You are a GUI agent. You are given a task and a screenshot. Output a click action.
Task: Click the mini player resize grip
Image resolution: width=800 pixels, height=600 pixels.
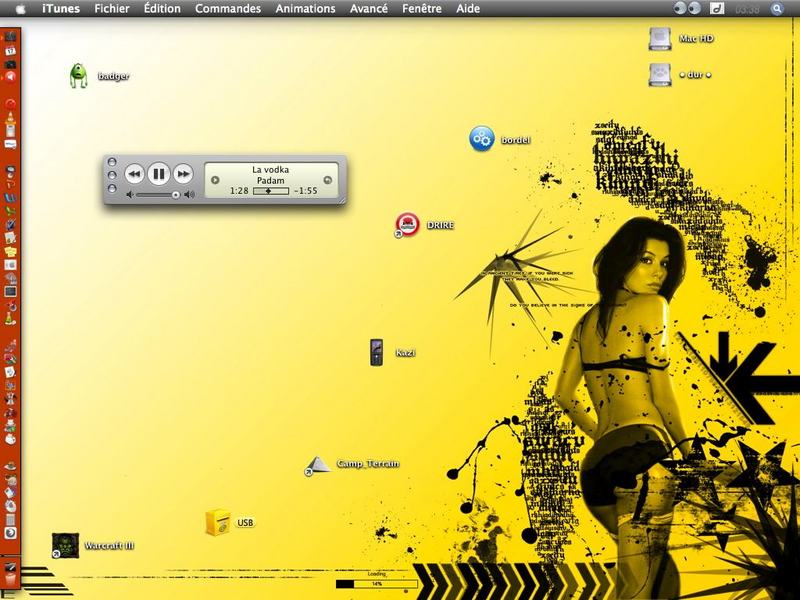pyautogui.click(x=343, y=200)
